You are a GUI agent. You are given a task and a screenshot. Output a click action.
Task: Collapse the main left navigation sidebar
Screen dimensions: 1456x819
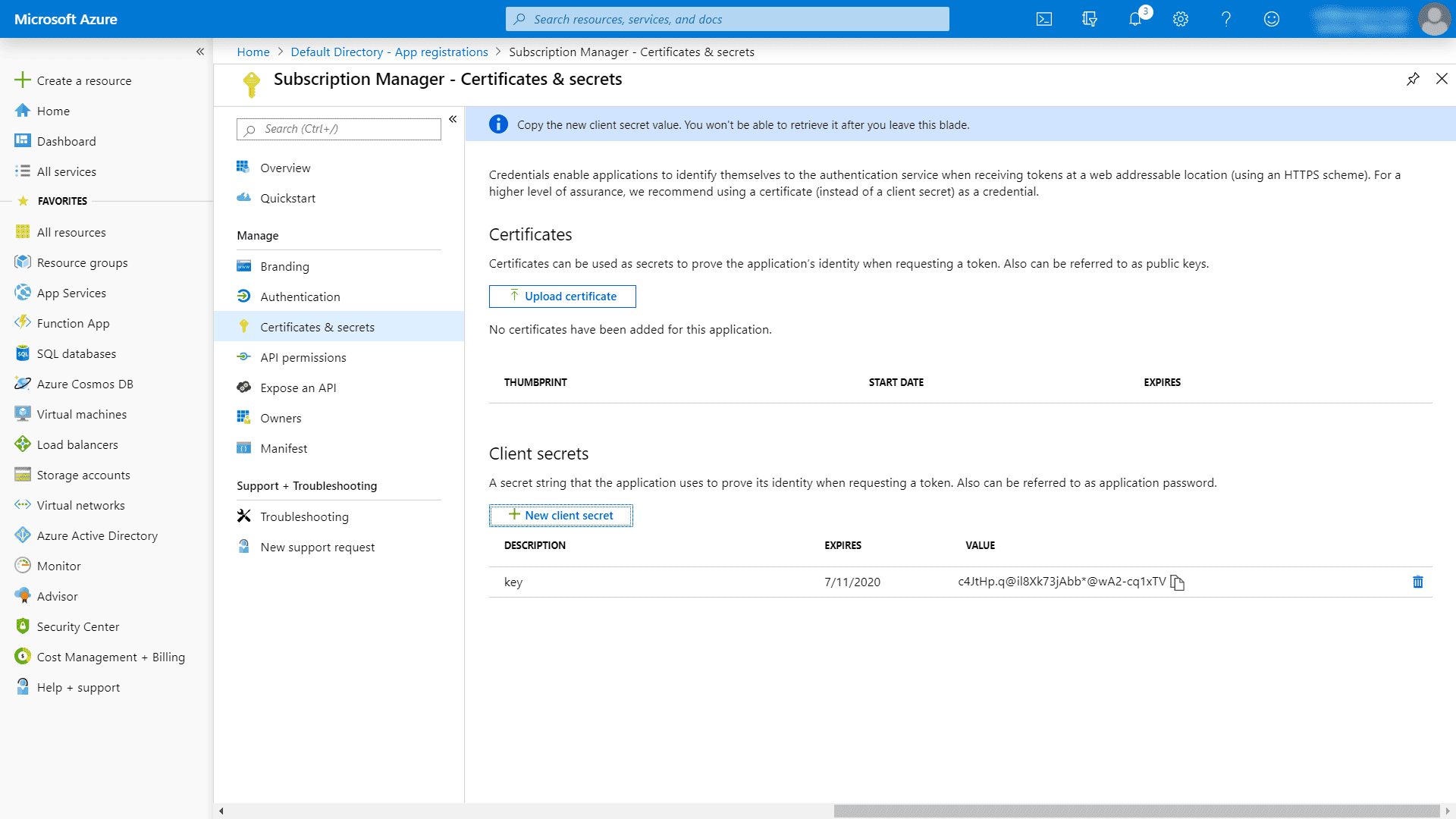(x=200, y=52)
